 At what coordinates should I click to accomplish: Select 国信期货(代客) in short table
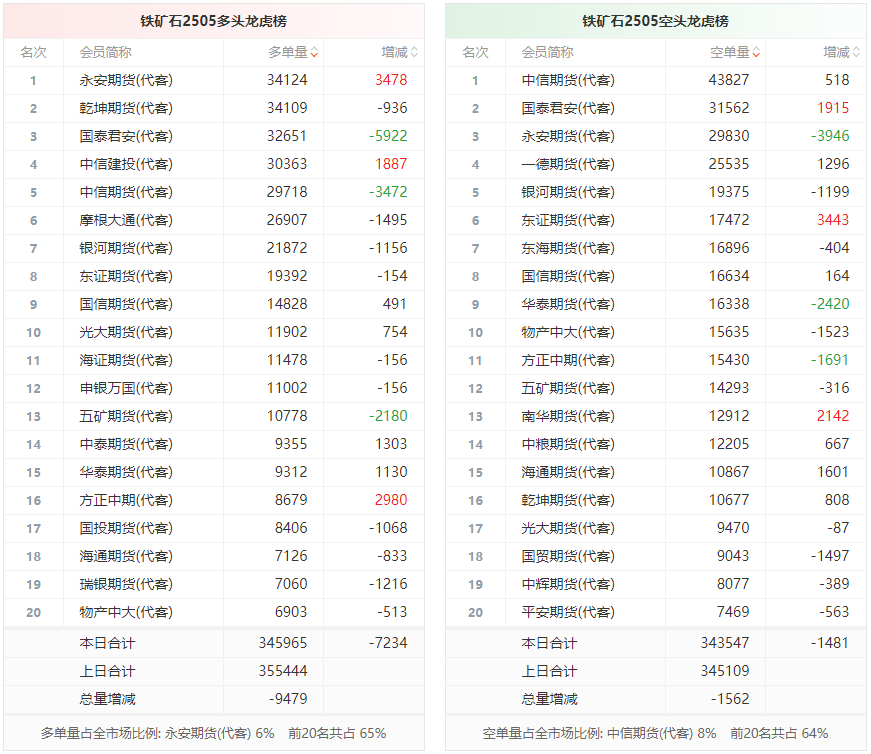coord(568,277)
